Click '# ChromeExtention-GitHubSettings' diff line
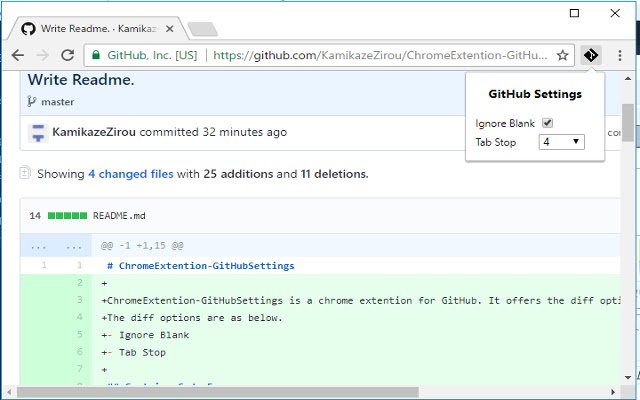Viewport: 640px width, 400px height. coord(200,266)
